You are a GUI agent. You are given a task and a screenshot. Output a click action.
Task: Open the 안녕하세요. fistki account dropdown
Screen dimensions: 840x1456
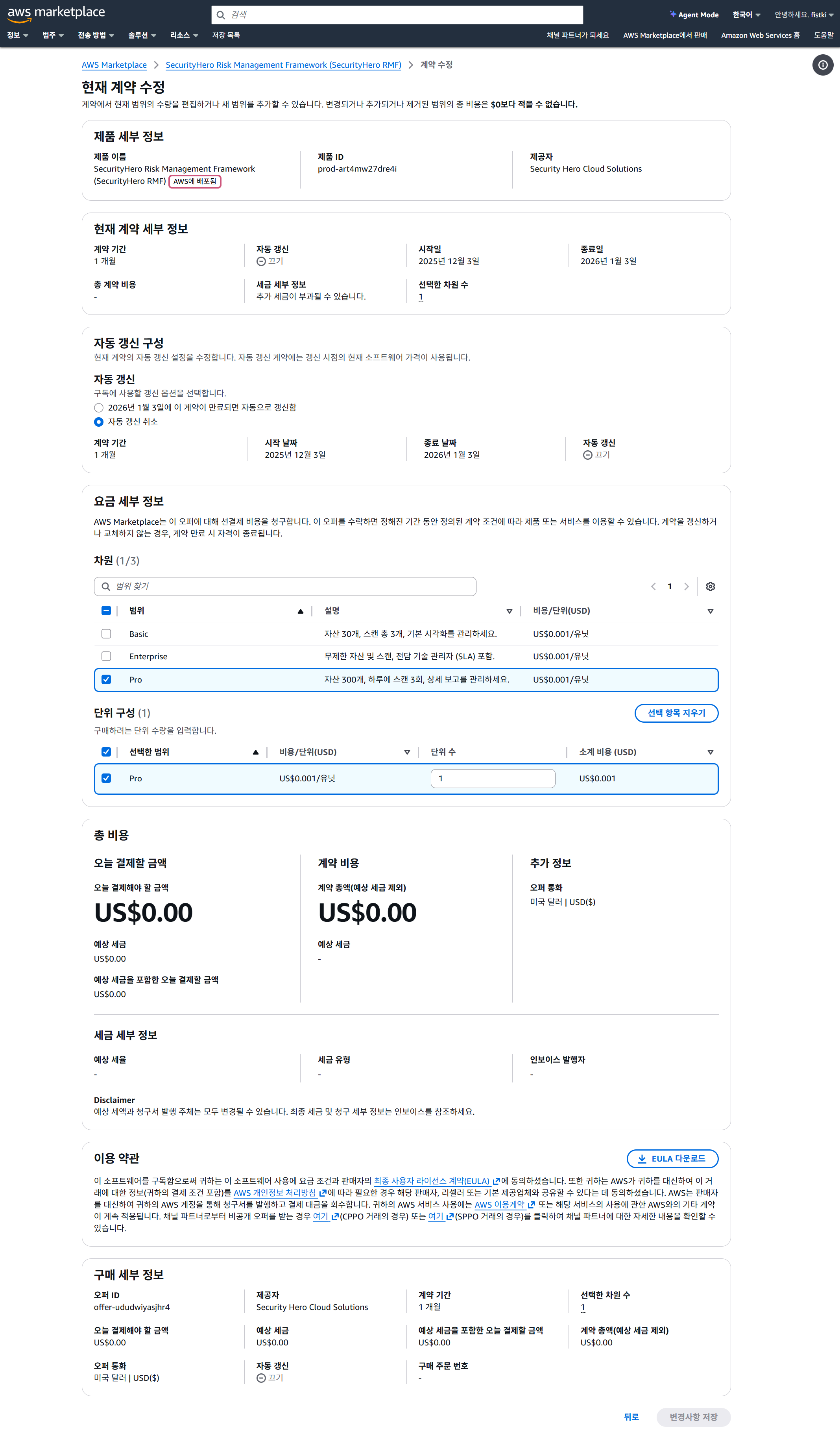[804, 15]
